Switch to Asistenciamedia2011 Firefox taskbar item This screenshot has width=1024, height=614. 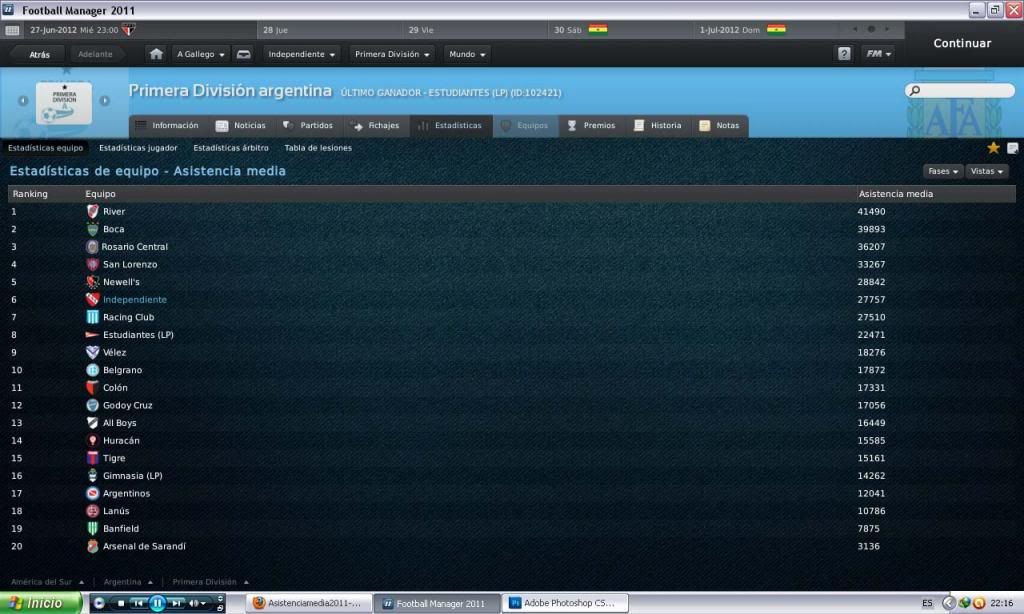click(x=308, y=603)
